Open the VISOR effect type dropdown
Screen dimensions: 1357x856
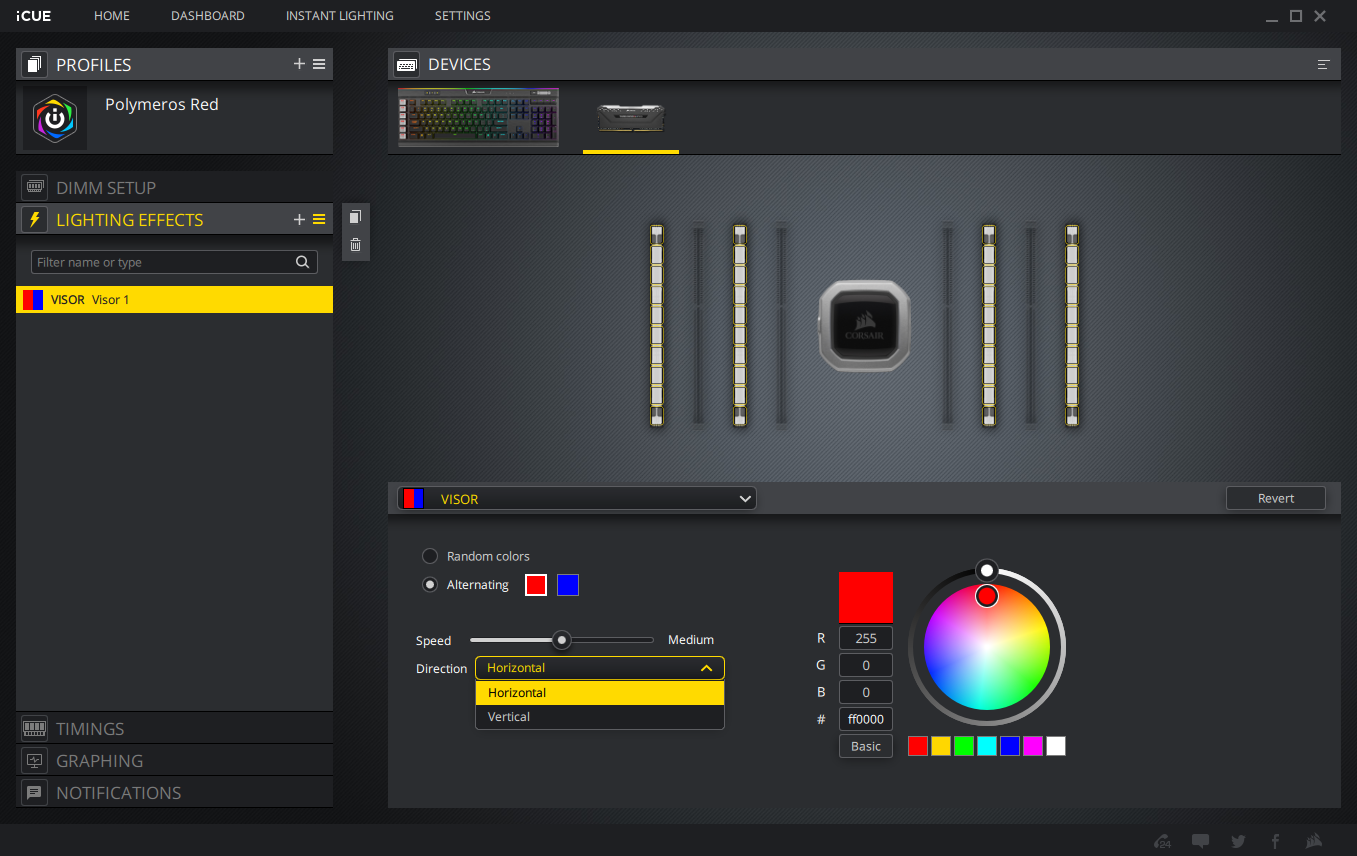click(x=577, y=498)
